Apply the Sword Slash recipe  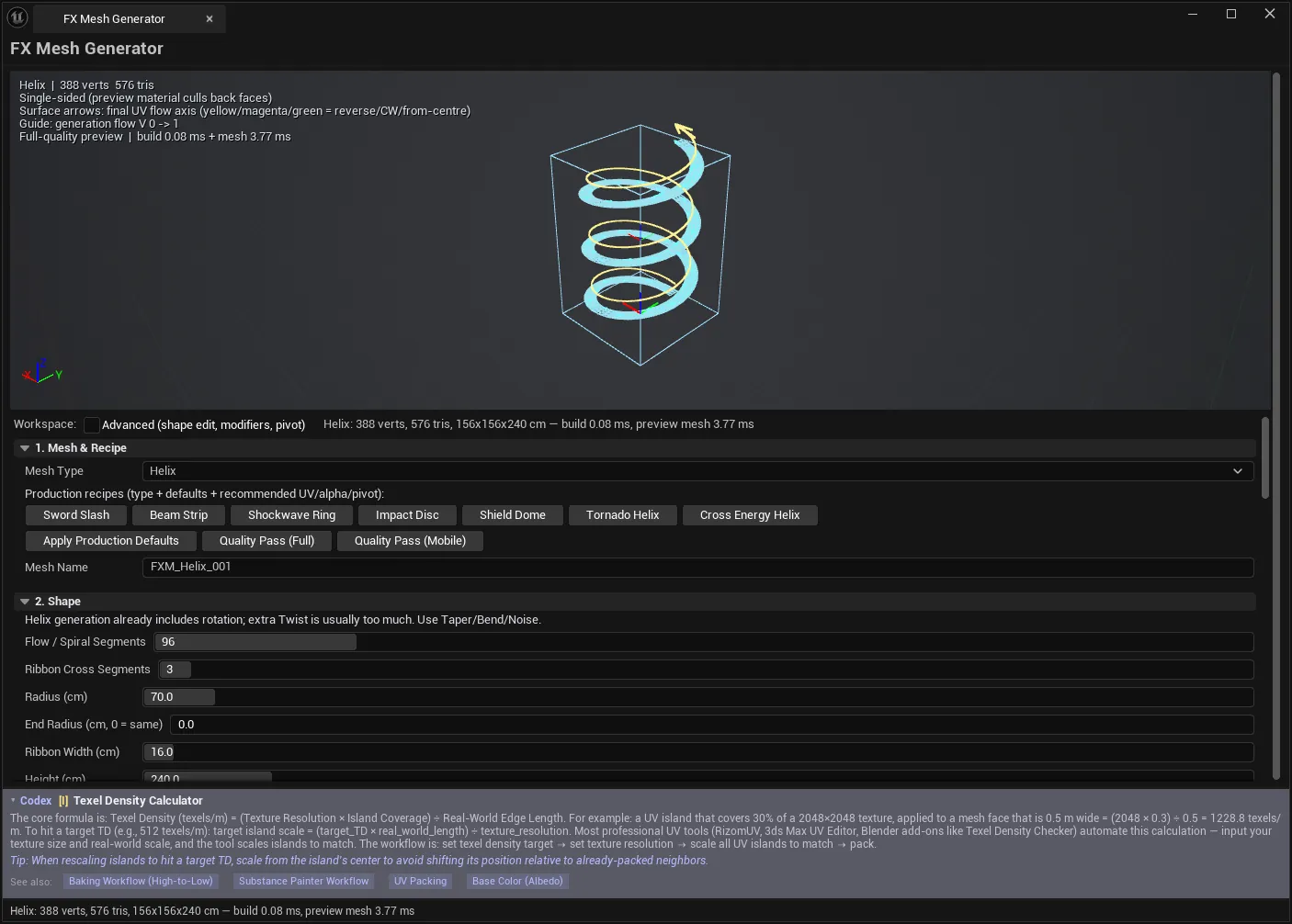76,515
